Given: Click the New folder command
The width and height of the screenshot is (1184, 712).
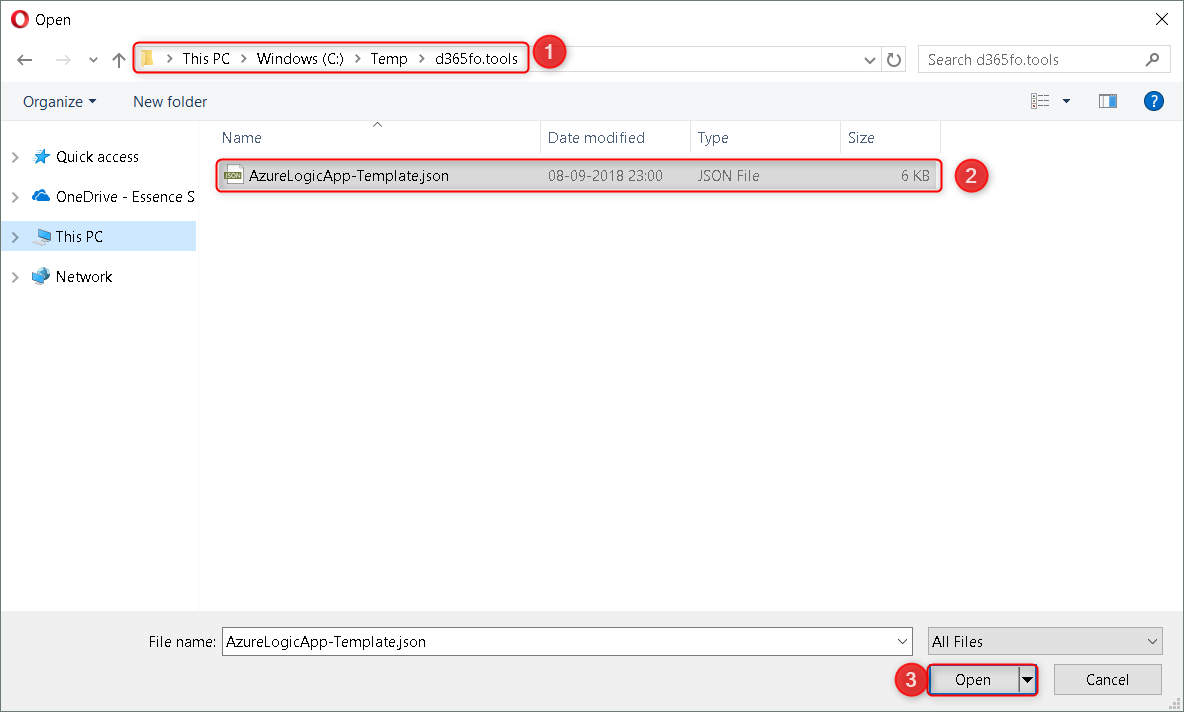Looking at the screenshot, I should point(170,101).
